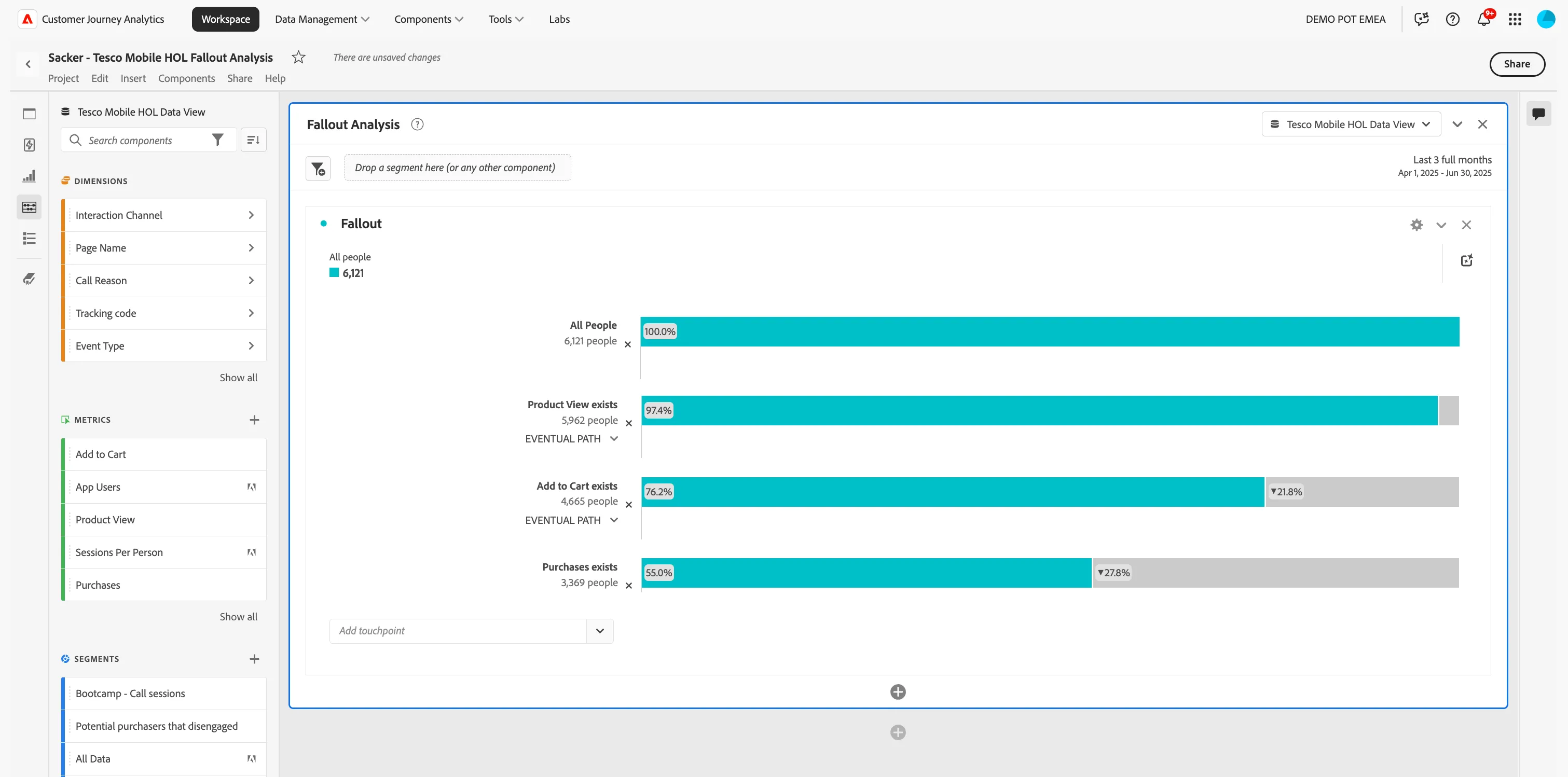This screenshot has height=777, width=1568.
Task: Click the Share button
Action: coord(1516,64)
